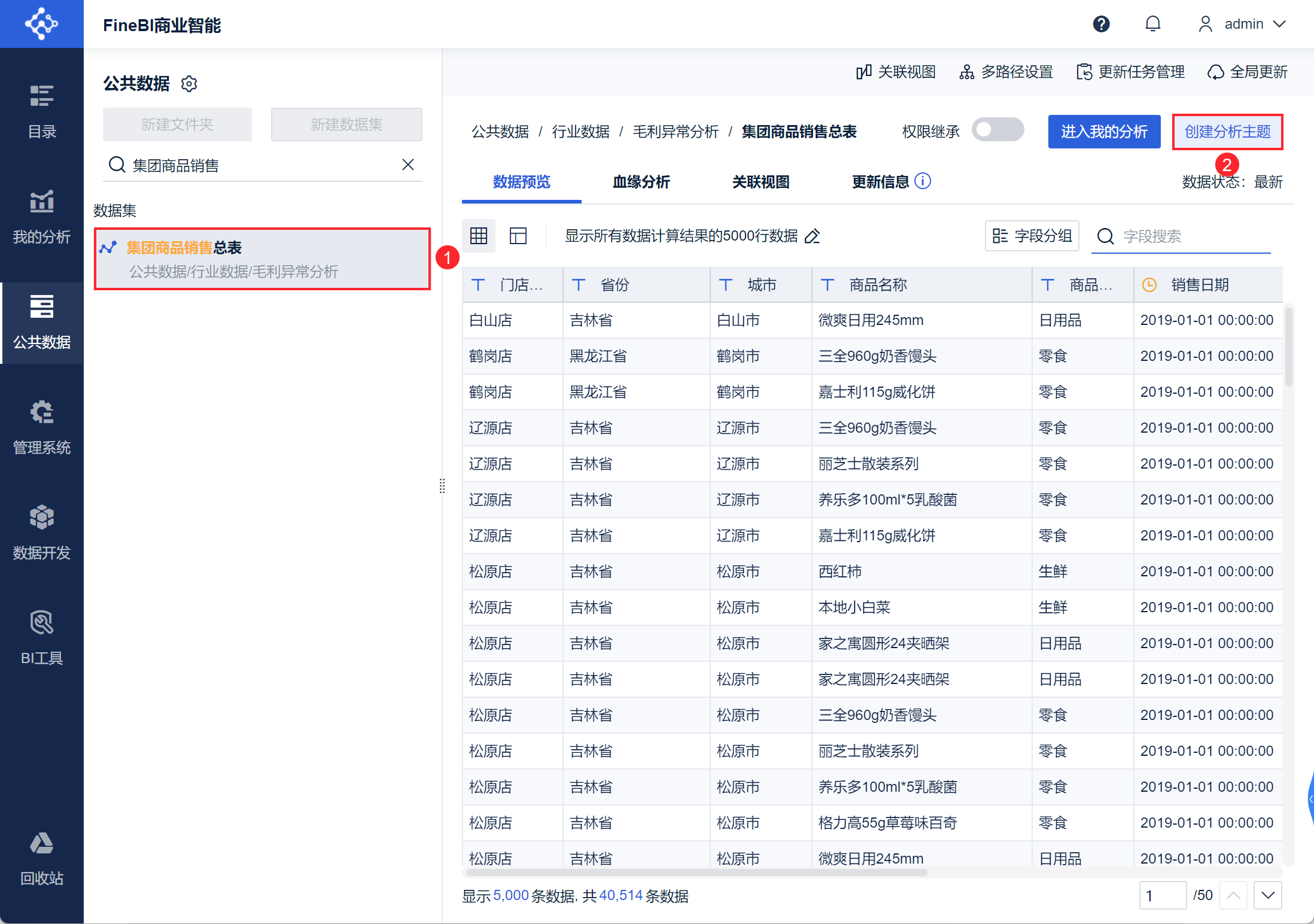Toggle the 权限继承 switch
1314x924 pixels.
coord(997,130)
